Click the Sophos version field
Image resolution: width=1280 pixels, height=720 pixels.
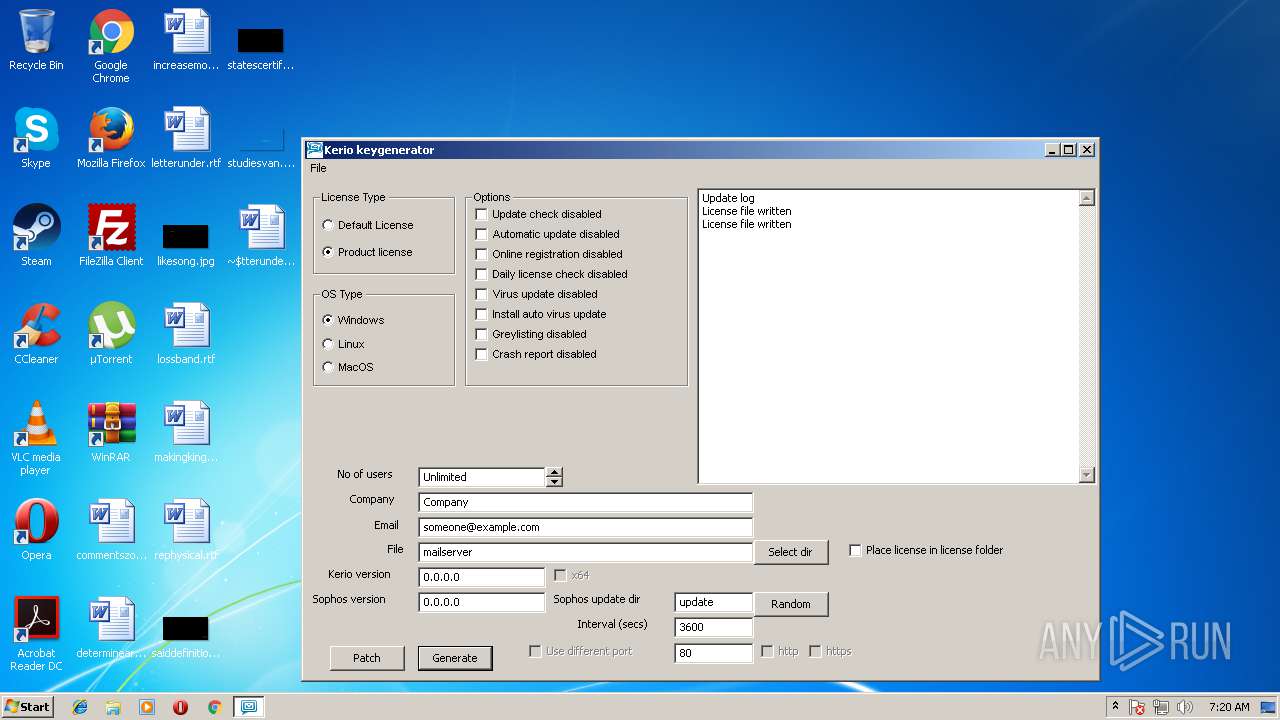point(482,602)
